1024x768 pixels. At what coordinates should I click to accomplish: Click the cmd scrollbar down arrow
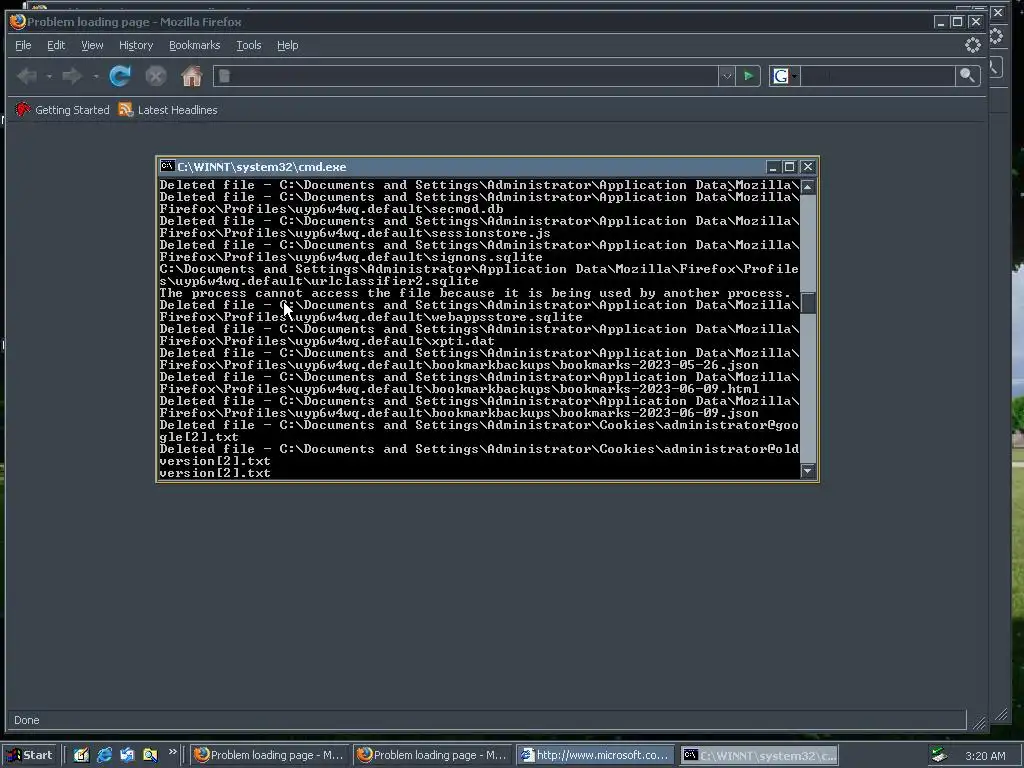(808, 470)
